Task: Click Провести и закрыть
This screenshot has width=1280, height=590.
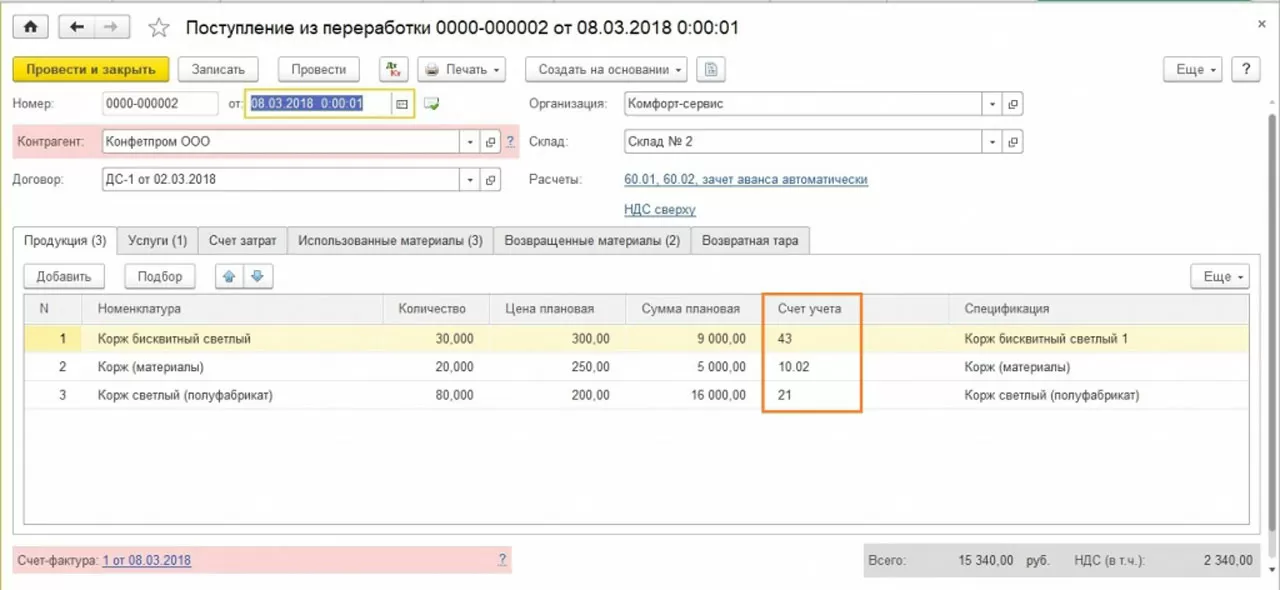Action: (91, 70)
